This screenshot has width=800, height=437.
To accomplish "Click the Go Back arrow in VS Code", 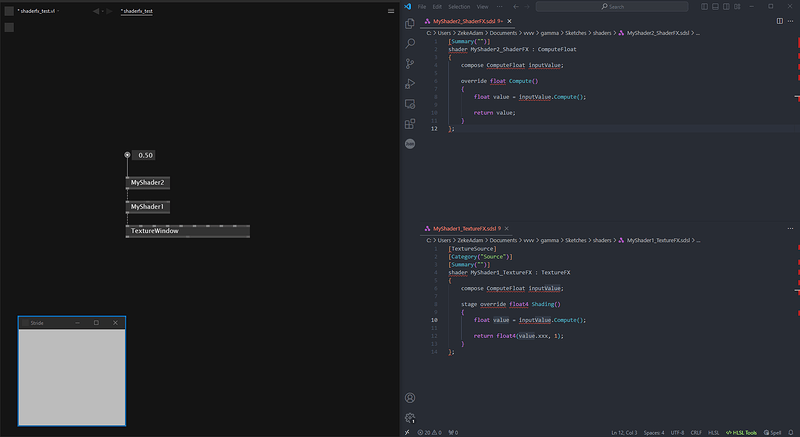I will point(516,7).
